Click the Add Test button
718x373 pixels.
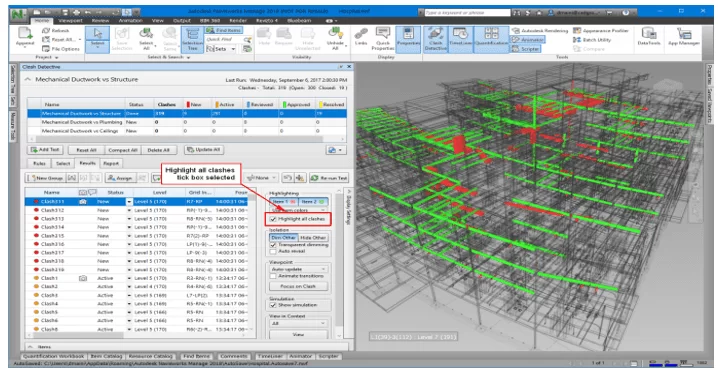tap(45, 150)
